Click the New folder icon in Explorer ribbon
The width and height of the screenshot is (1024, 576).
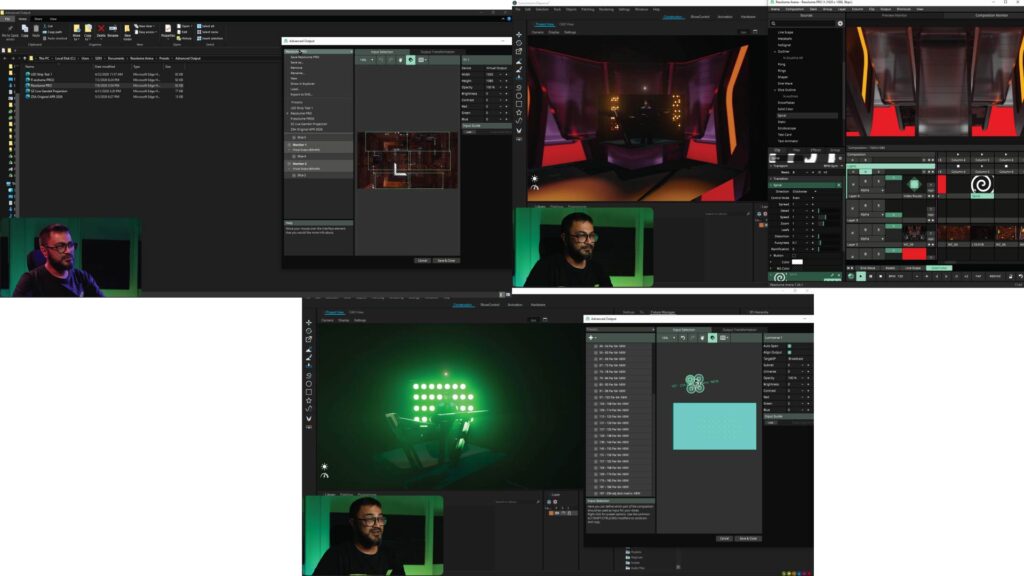(x=127, y=30)
